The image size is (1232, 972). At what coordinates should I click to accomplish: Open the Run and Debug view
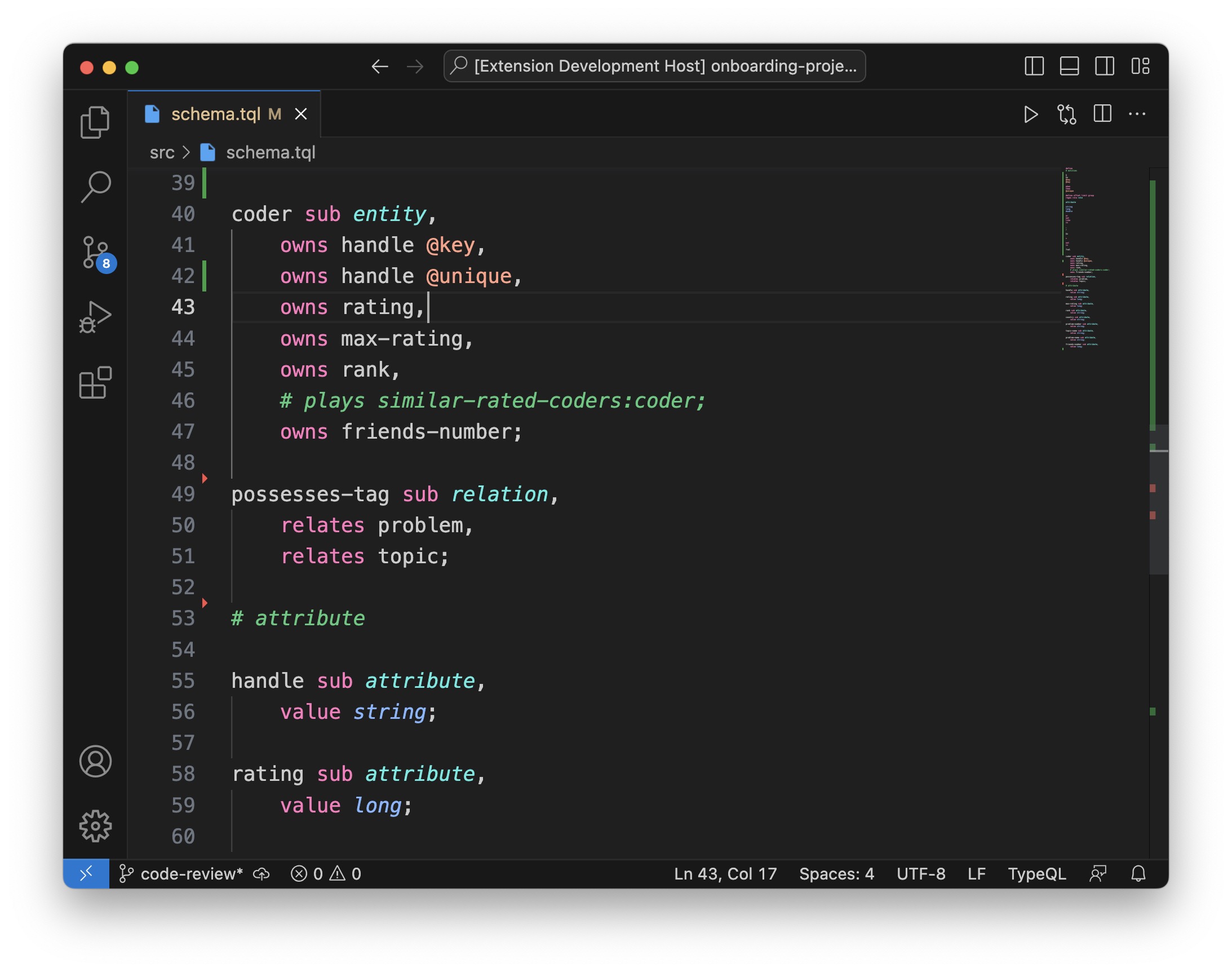click(95, 317)
